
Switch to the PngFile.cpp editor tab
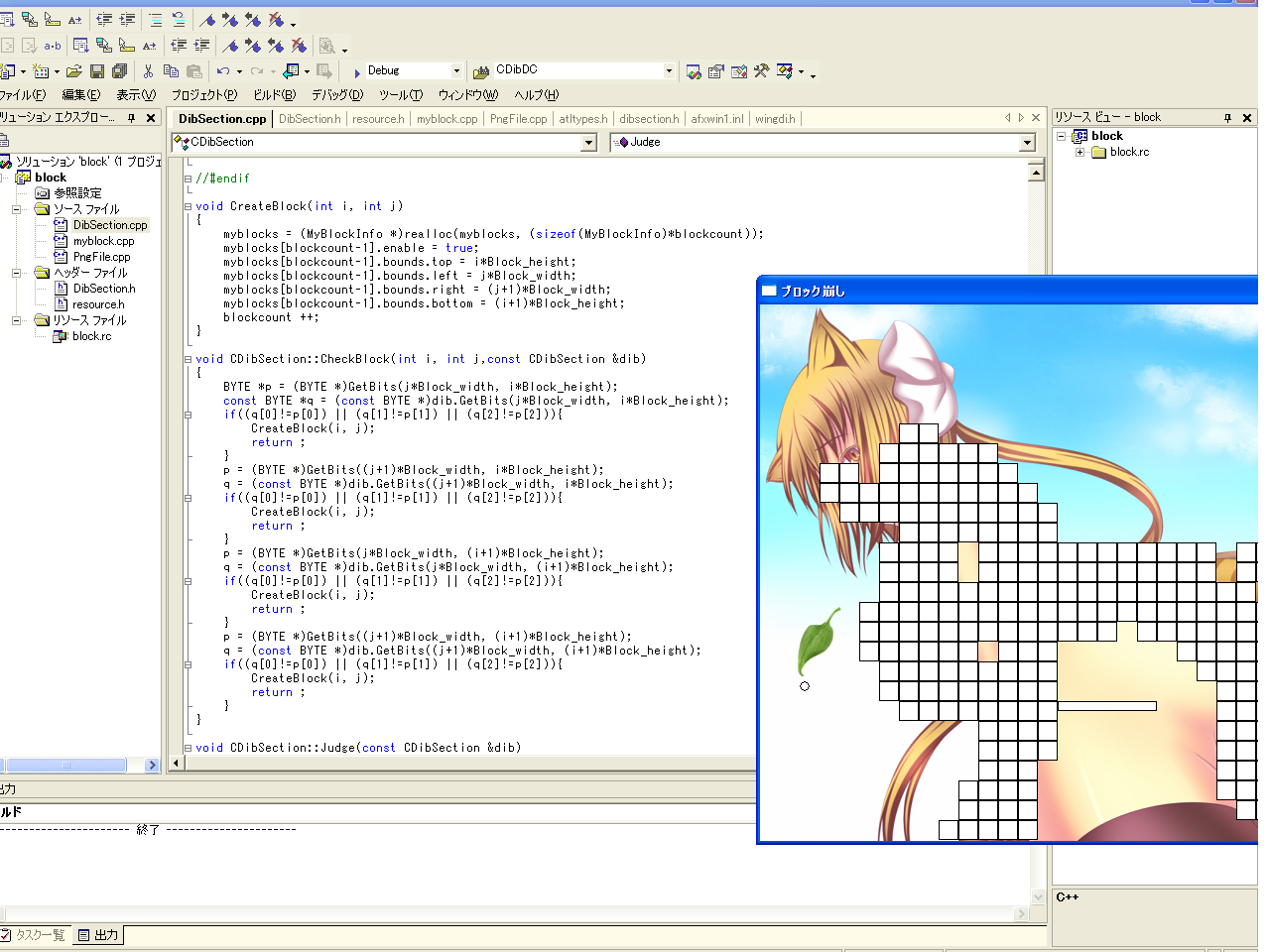pos(518,119)
